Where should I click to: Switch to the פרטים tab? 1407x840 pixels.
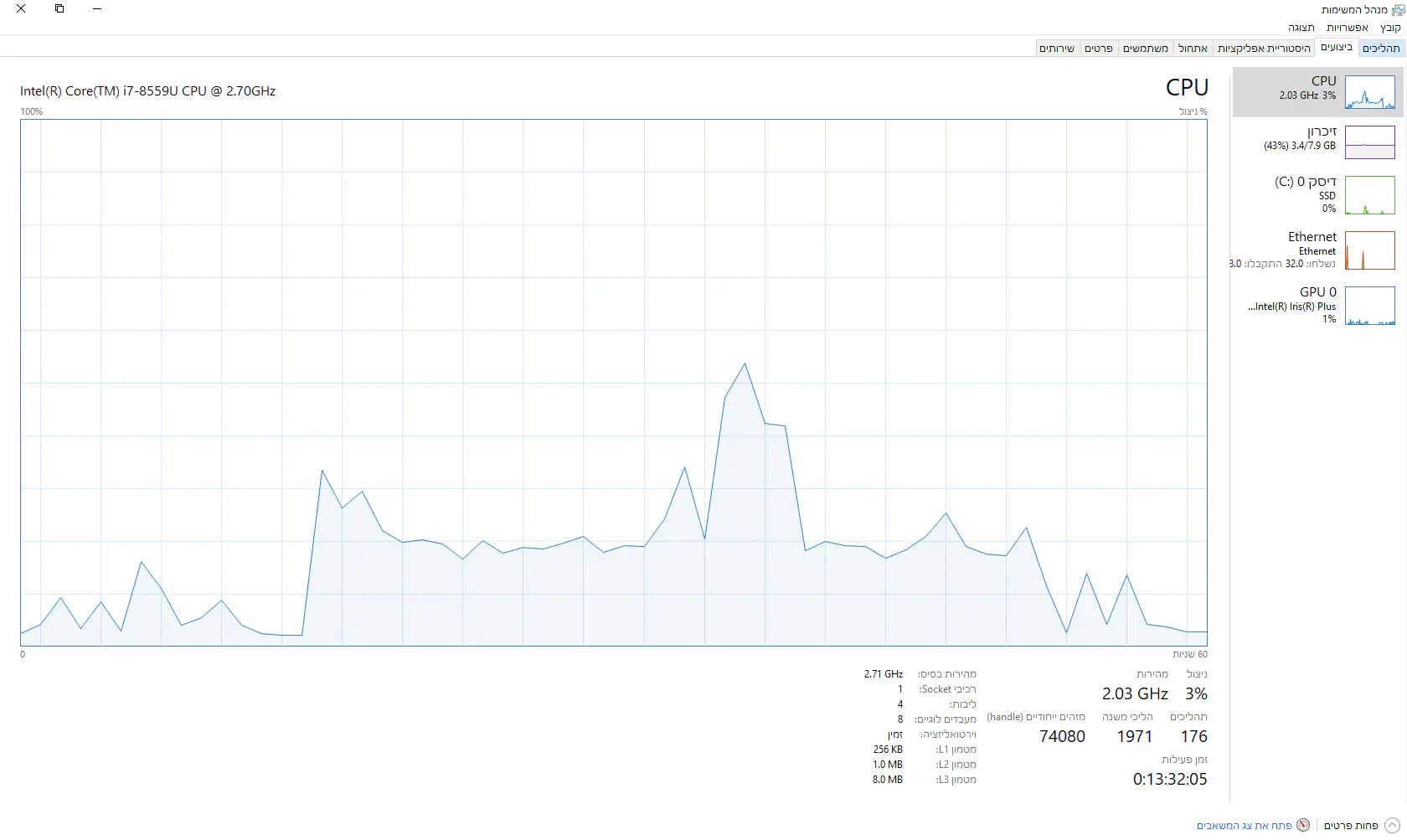coord(1098,48)
